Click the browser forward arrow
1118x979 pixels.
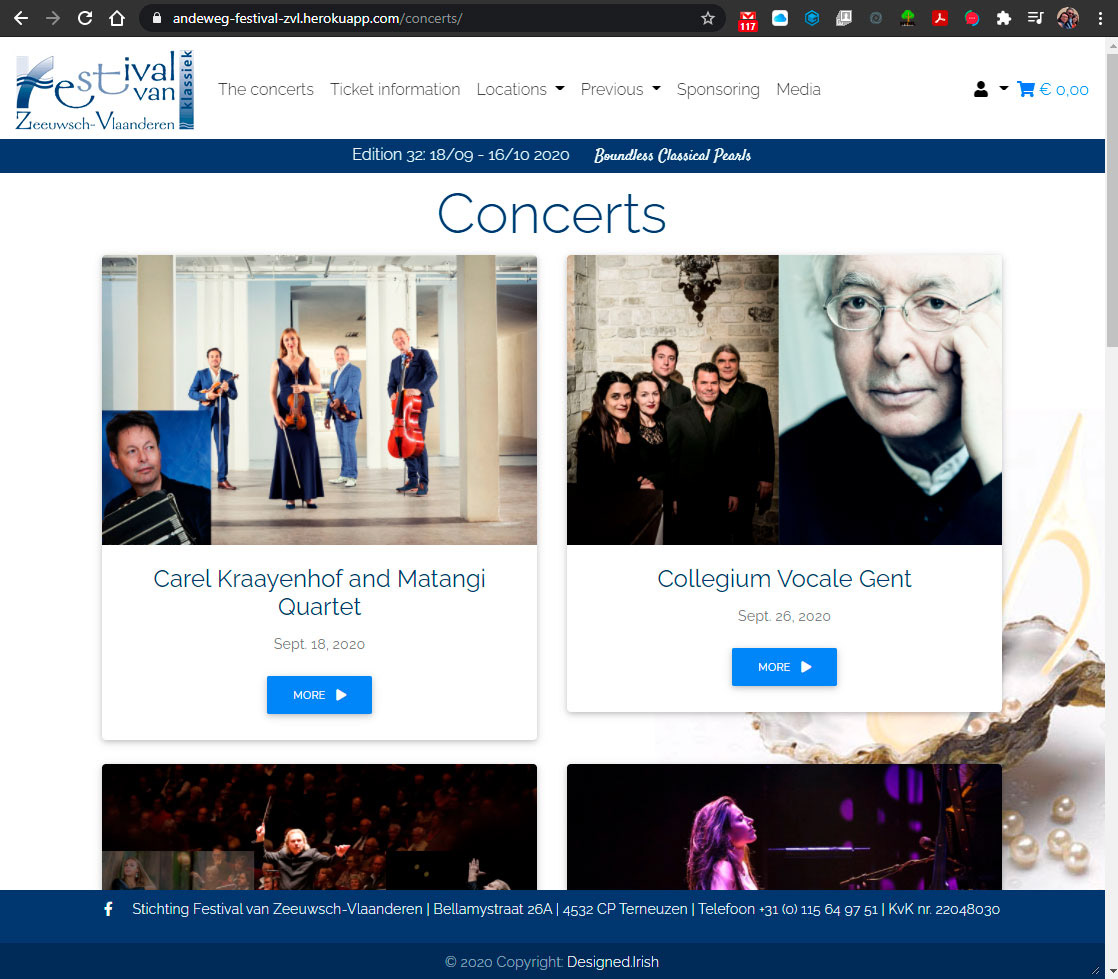(x=53, y=18)
